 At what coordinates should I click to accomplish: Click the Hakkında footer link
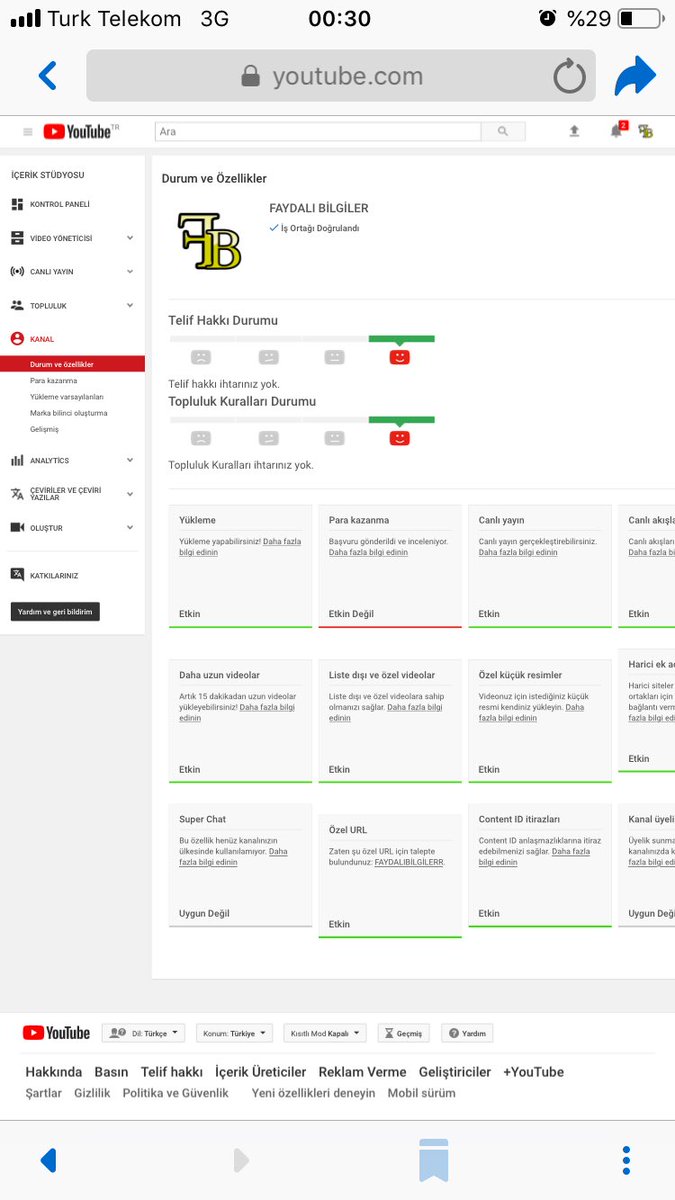[x=54, y=1071]
